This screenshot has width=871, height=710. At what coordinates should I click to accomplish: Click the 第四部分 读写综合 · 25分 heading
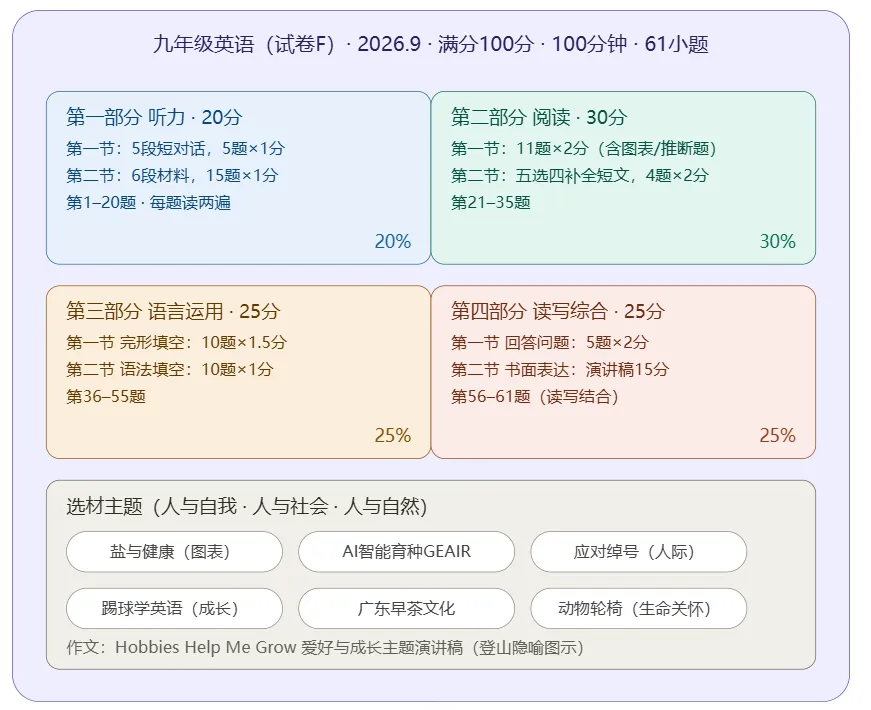(x=558, y=311)
